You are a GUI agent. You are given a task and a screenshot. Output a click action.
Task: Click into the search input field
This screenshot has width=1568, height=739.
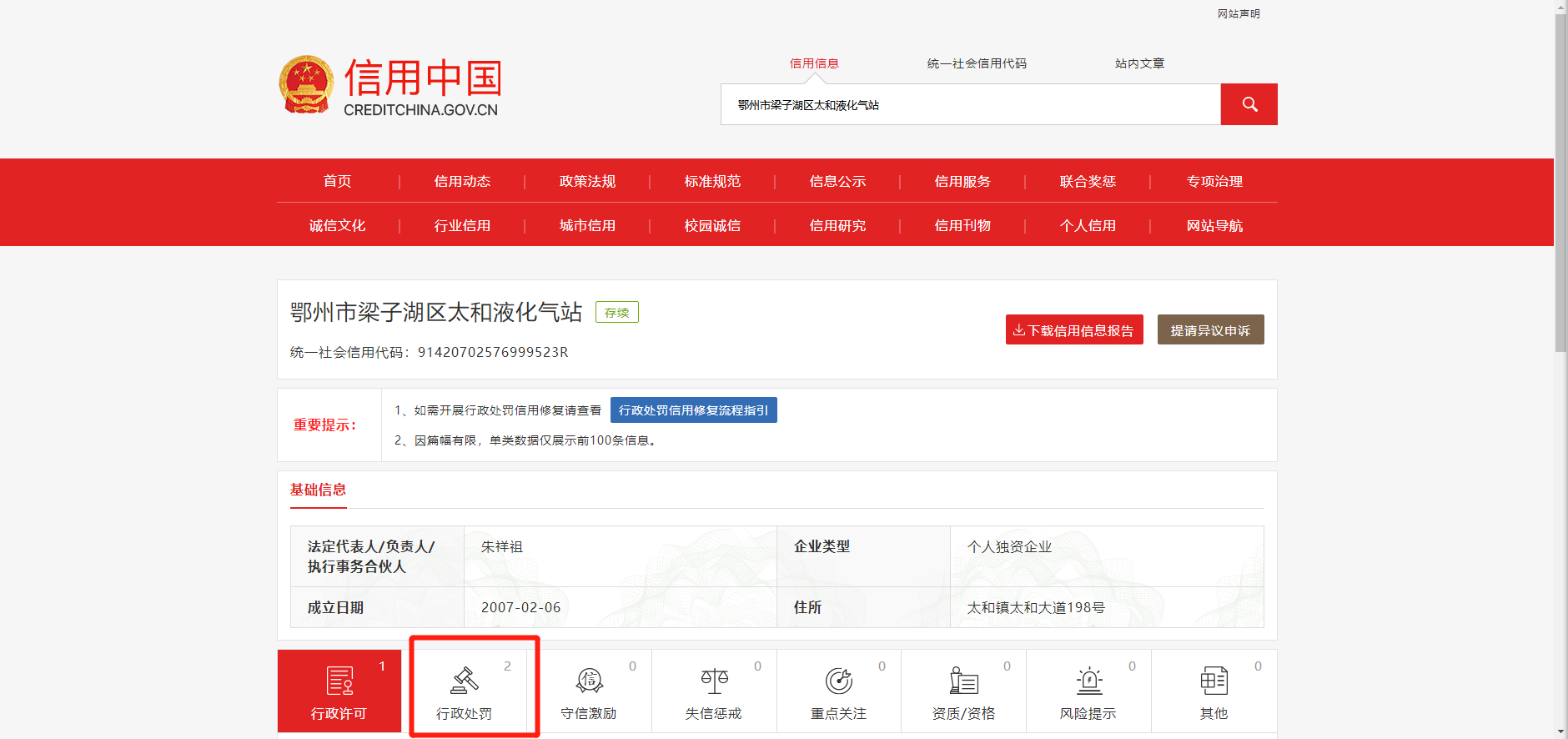click(971, 104)
